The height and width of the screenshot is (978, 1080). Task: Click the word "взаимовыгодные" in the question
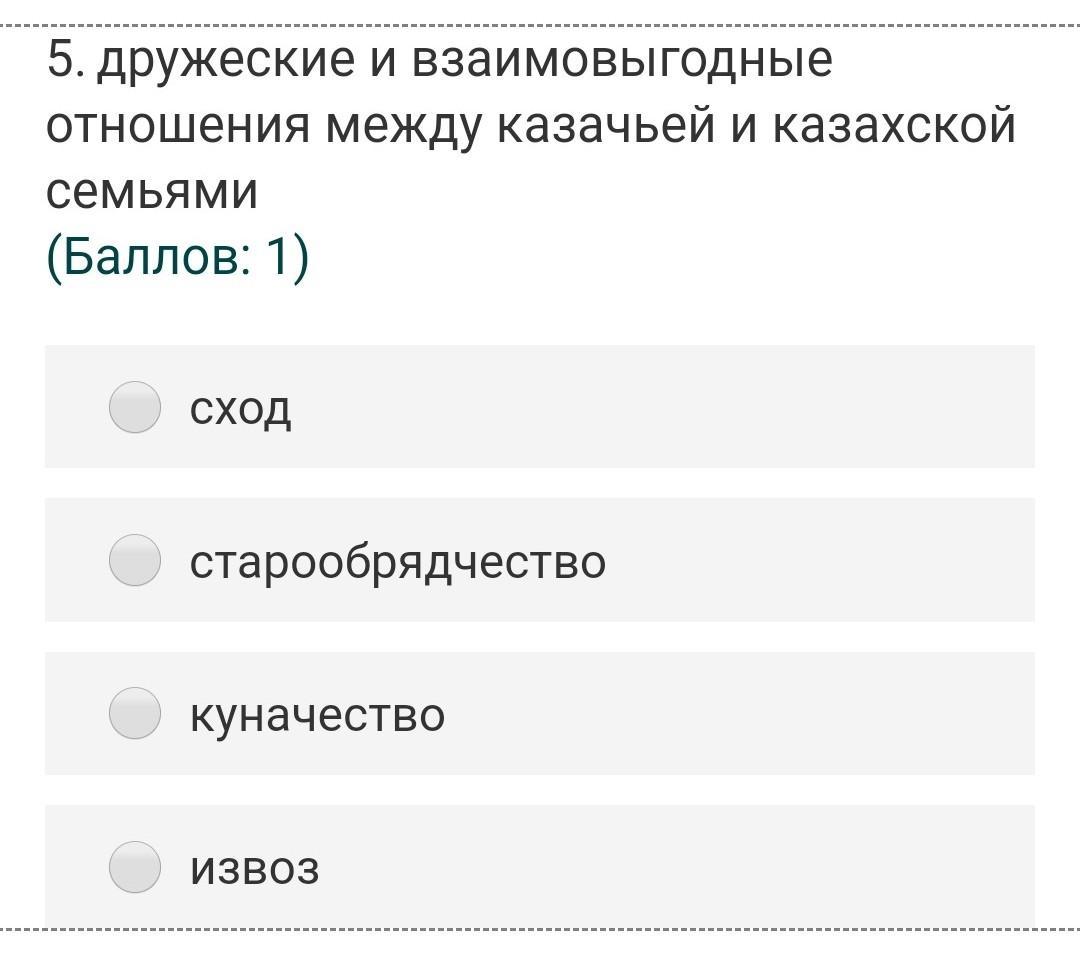point(621,62)
